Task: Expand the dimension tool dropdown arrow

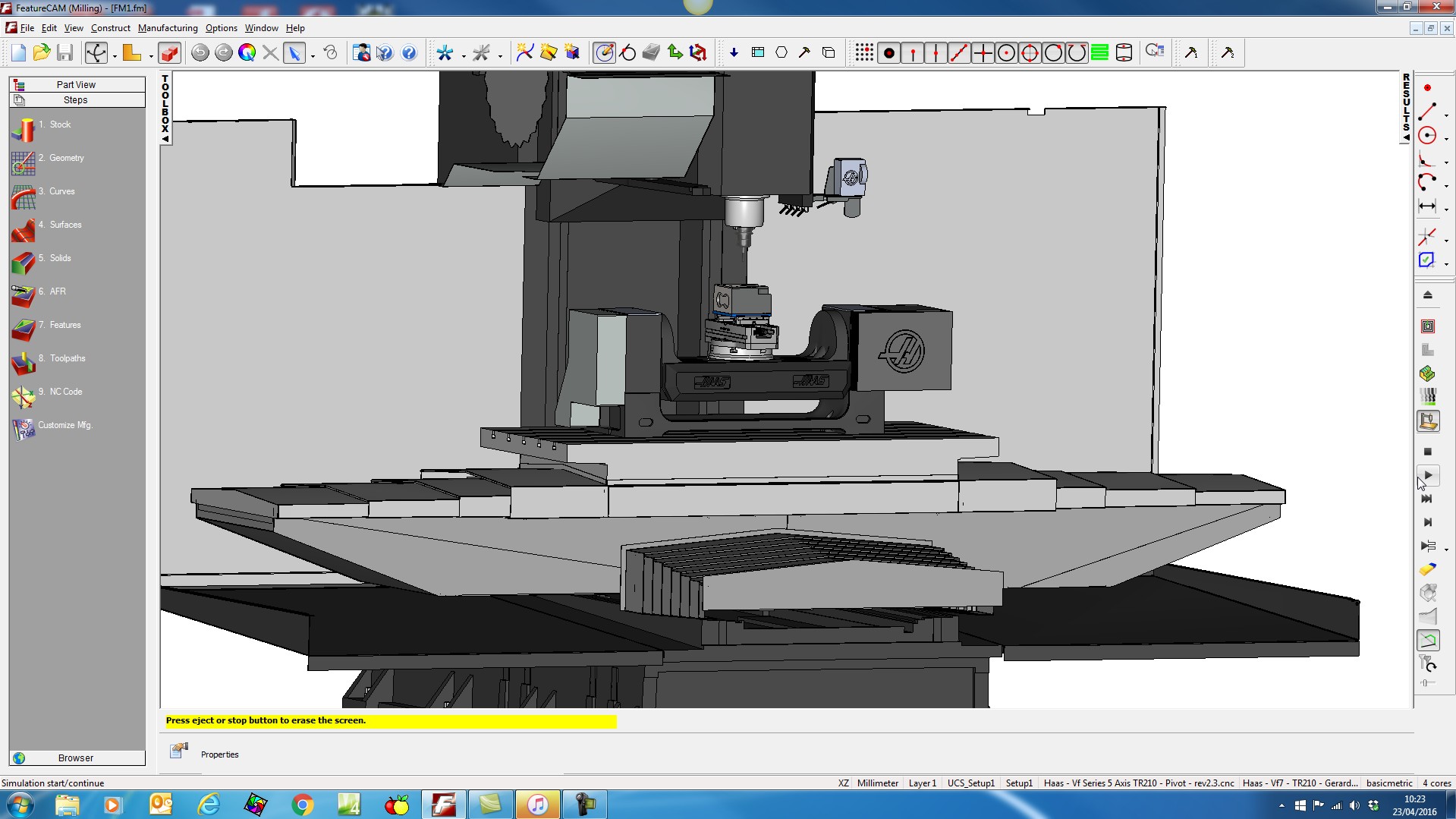Action: coord(1447,209)
